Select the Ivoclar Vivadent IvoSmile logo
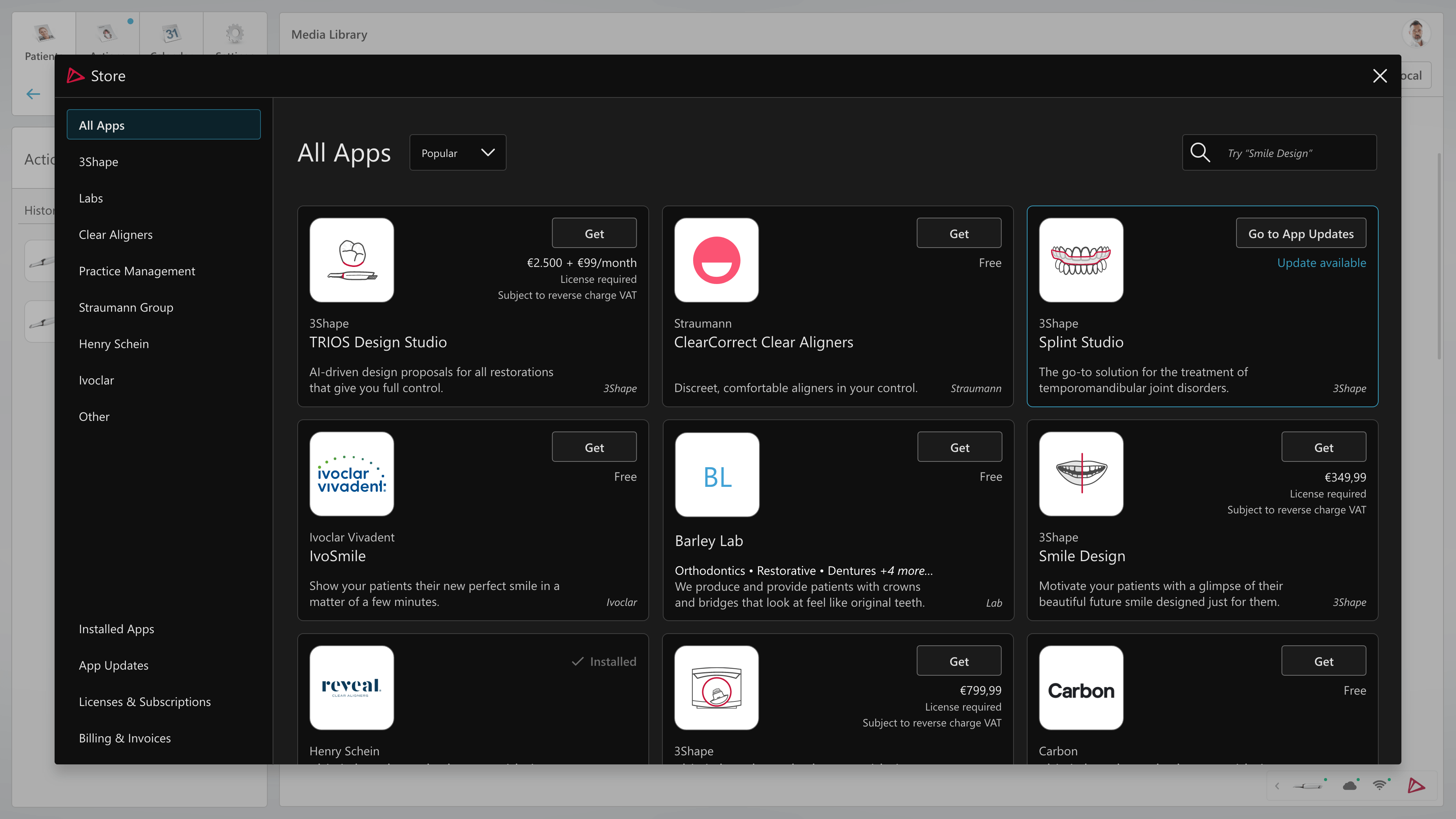1456x819 pixels. [x=351, y=474]
